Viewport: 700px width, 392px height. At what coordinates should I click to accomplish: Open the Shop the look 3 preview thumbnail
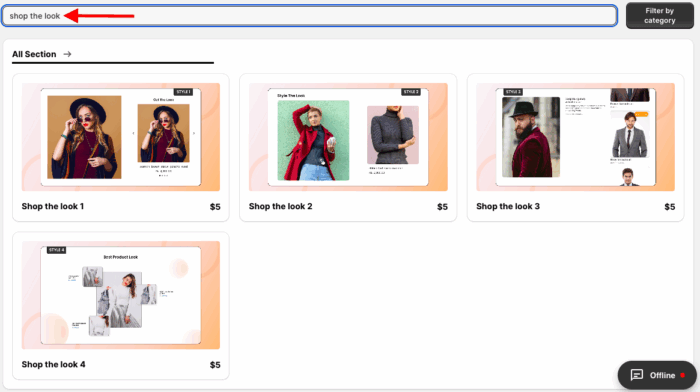575,137
